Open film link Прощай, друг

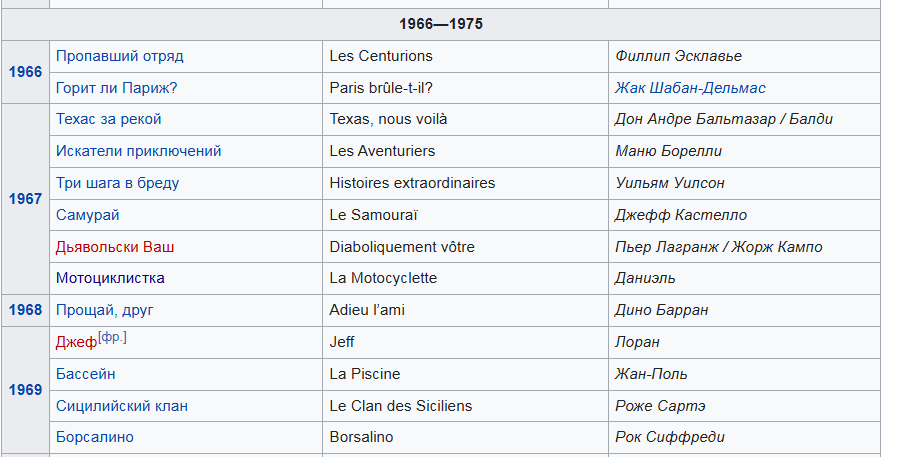(104, 310)
